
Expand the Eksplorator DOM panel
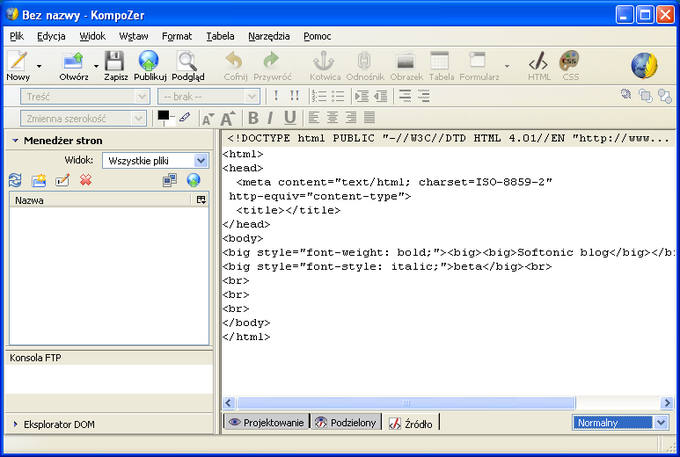tap(15, 424)
